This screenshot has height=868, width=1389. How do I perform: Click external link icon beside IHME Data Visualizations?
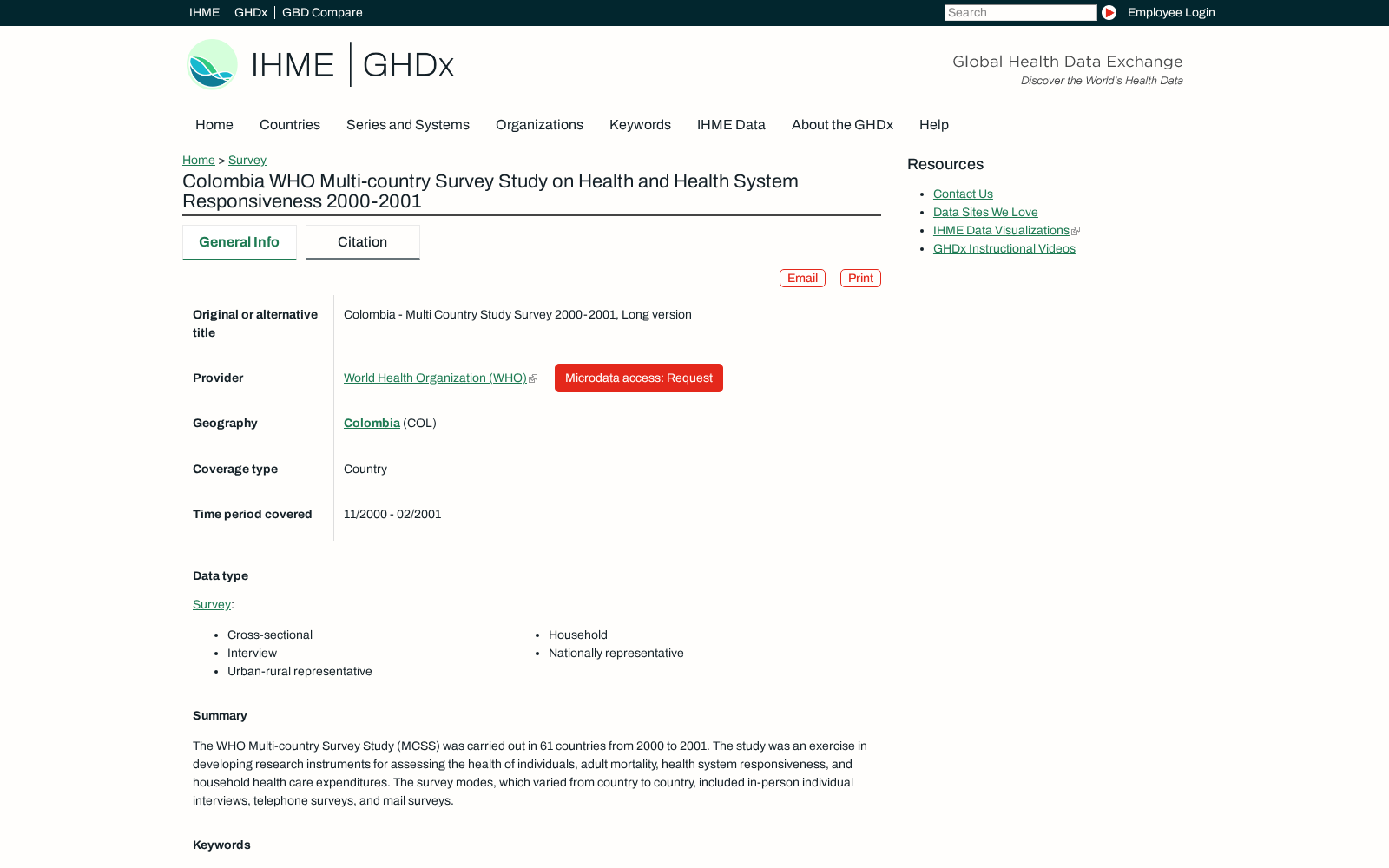pyautogui.click(x=1076, y=231)
